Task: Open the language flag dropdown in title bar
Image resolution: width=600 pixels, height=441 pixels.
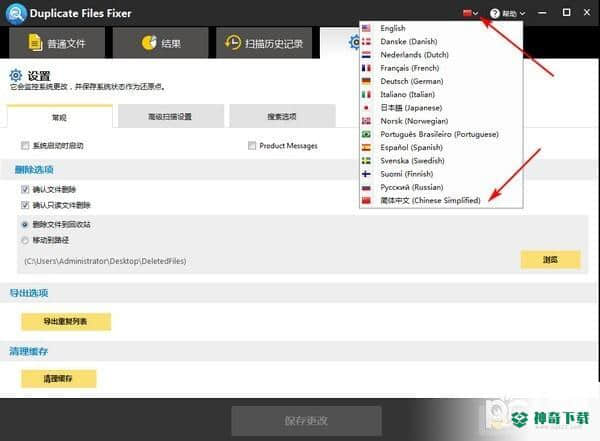Action: coord(470,13)
